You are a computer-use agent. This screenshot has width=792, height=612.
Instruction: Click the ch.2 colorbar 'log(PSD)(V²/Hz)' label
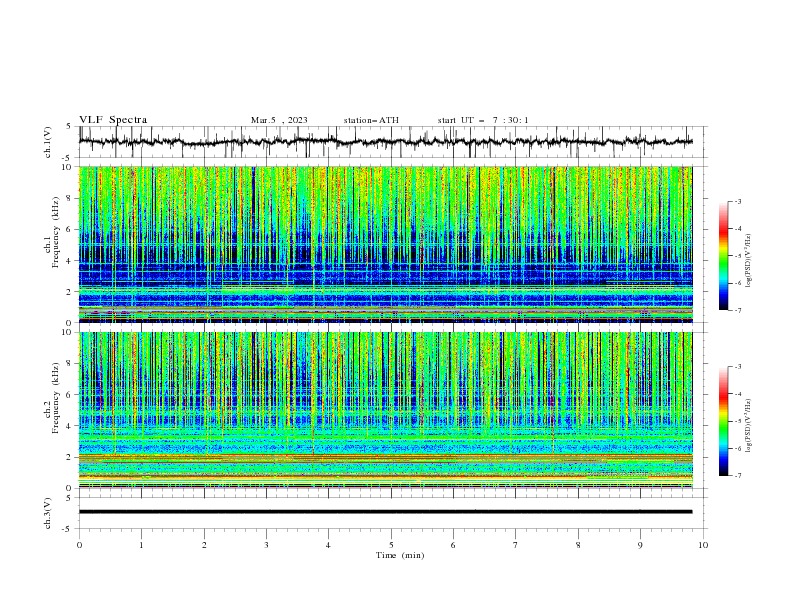749,426
